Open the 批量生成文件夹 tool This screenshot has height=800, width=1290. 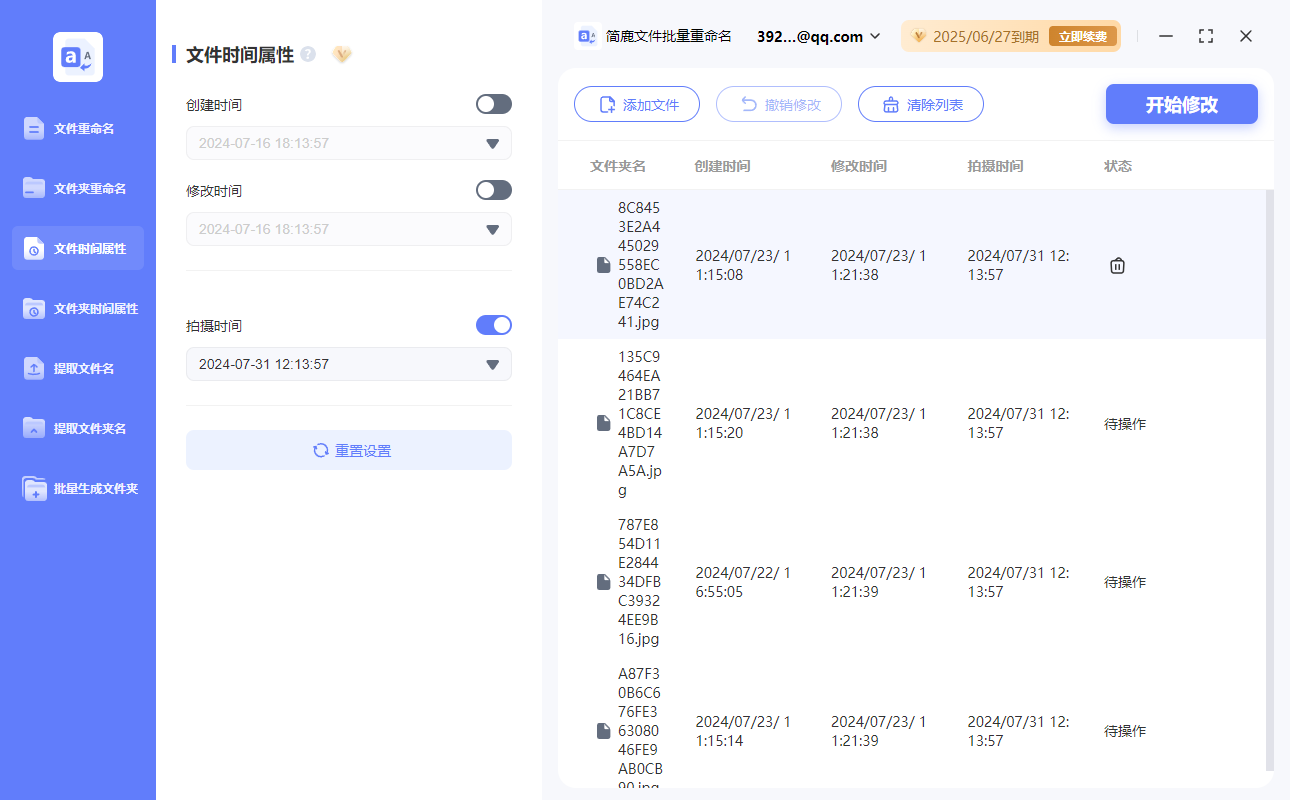77,488
